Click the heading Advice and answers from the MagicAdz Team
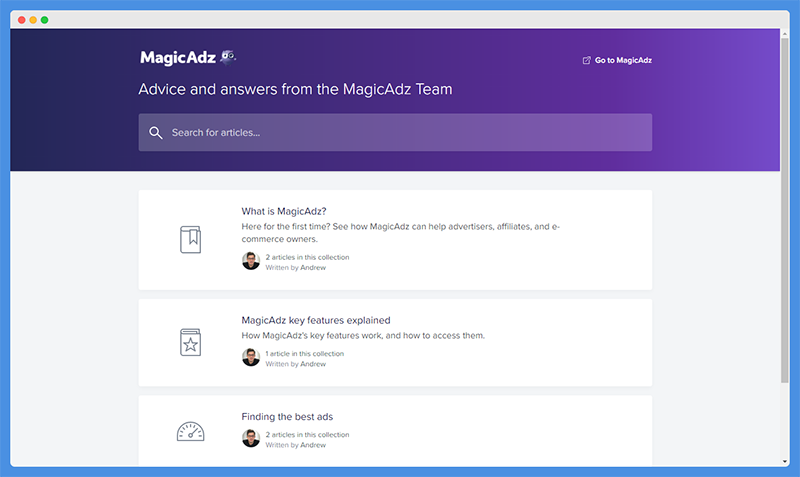 295,89
